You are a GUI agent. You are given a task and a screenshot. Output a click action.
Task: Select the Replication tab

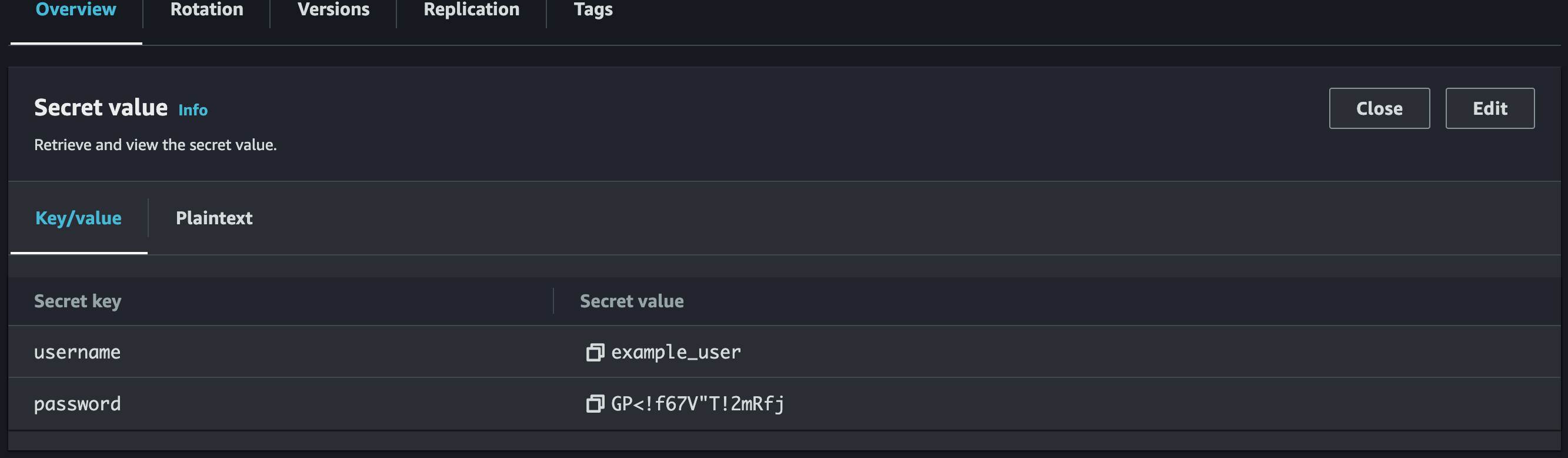472,10
